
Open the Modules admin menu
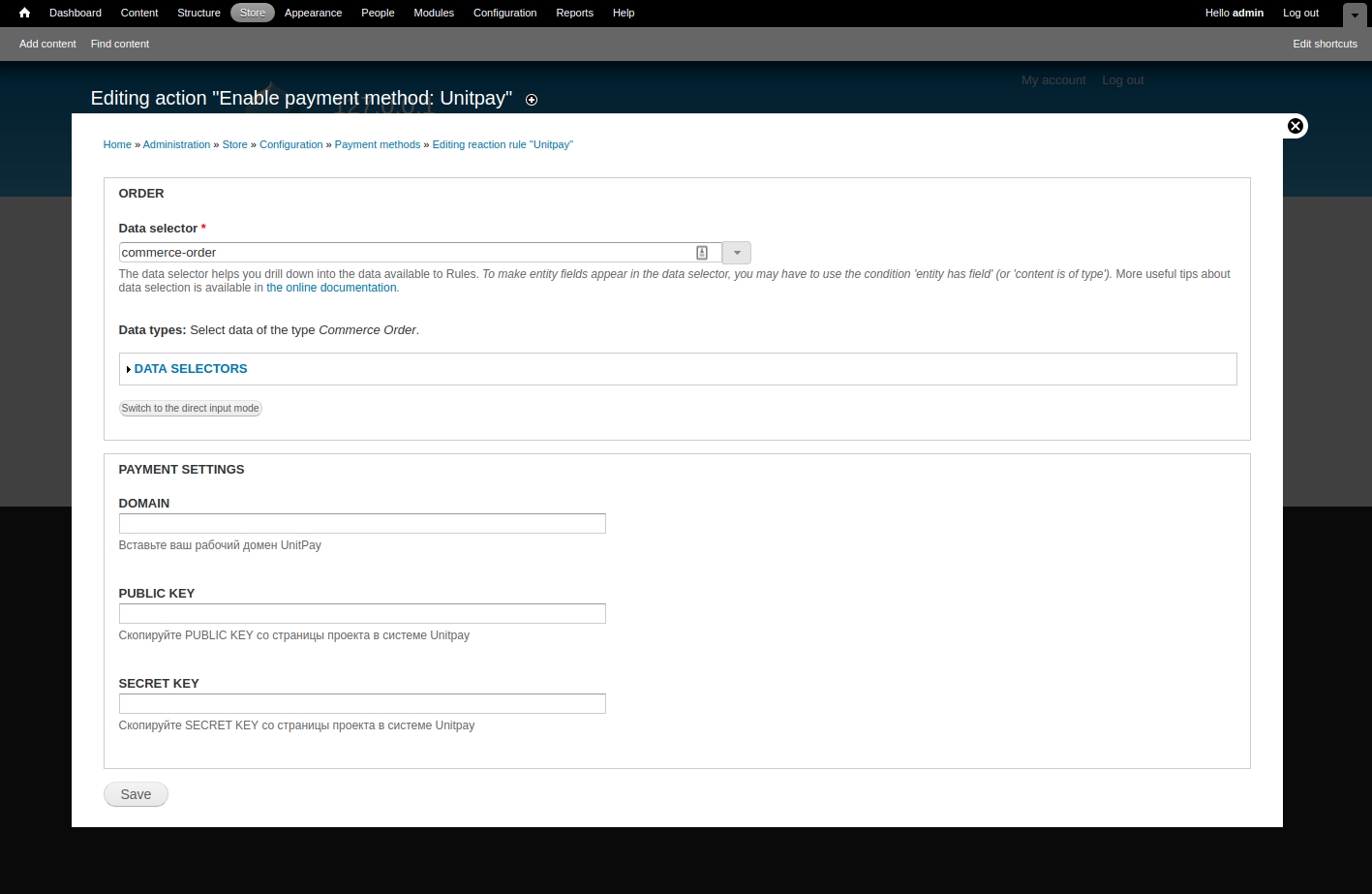(x=434, y=13)
